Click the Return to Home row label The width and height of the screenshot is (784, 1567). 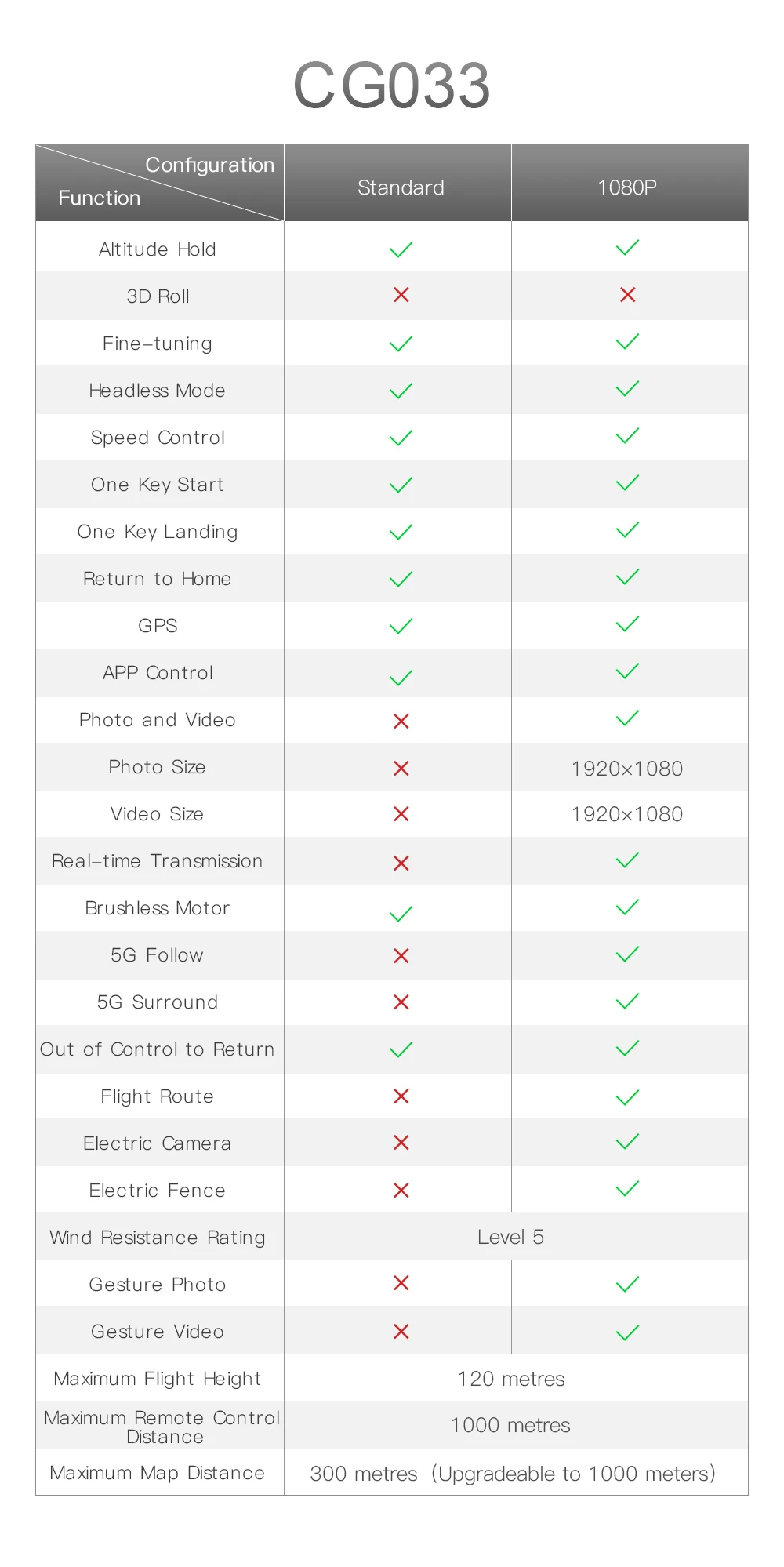point(157,579)
